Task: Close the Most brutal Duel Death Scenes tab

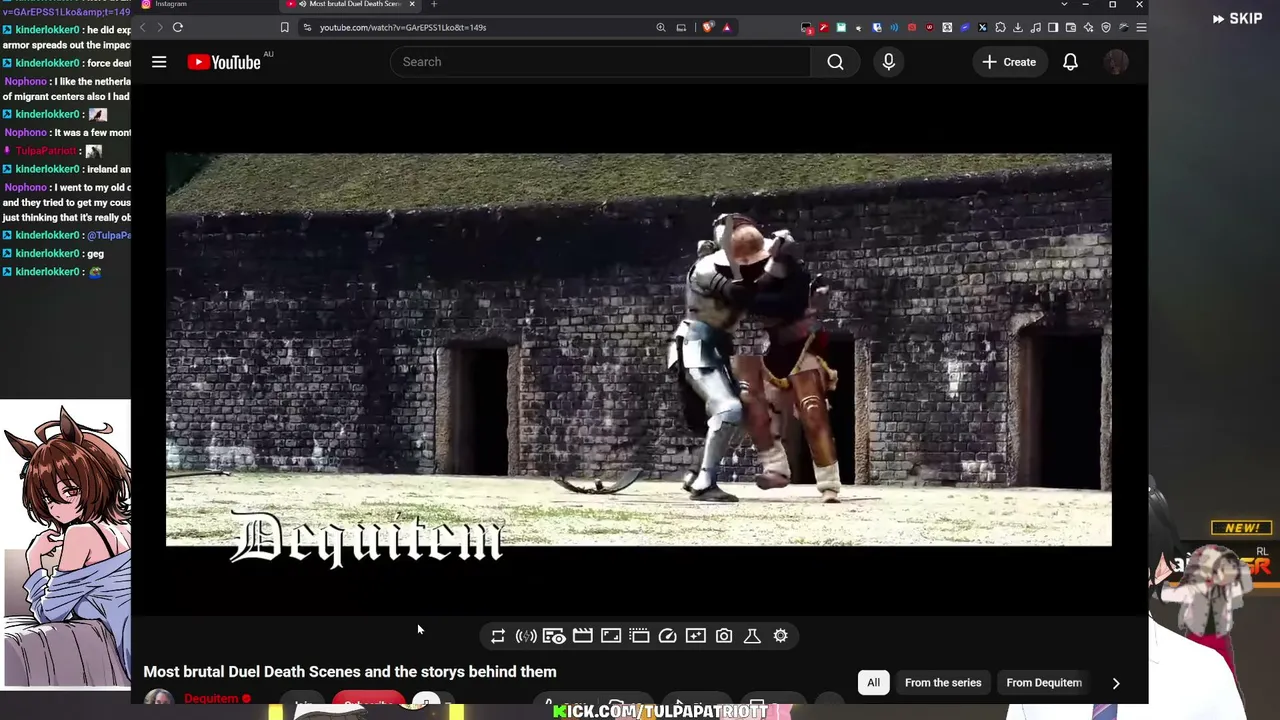Action: coord(412,4)
